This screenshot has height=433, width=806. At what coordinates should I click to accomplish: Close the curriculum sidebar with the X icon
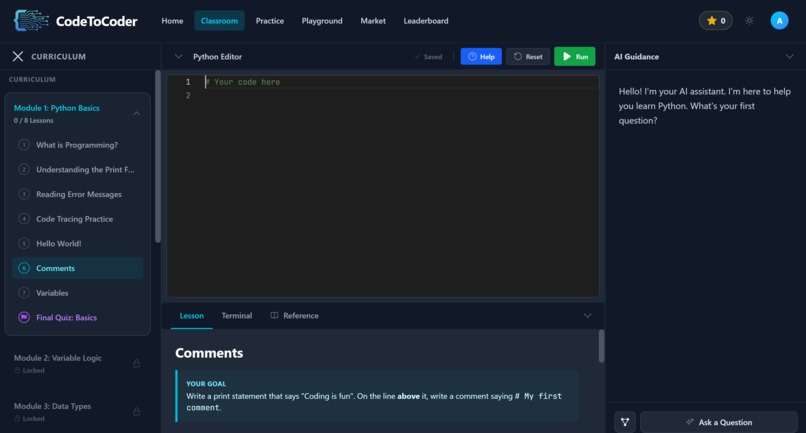click(x=18, y=57)
